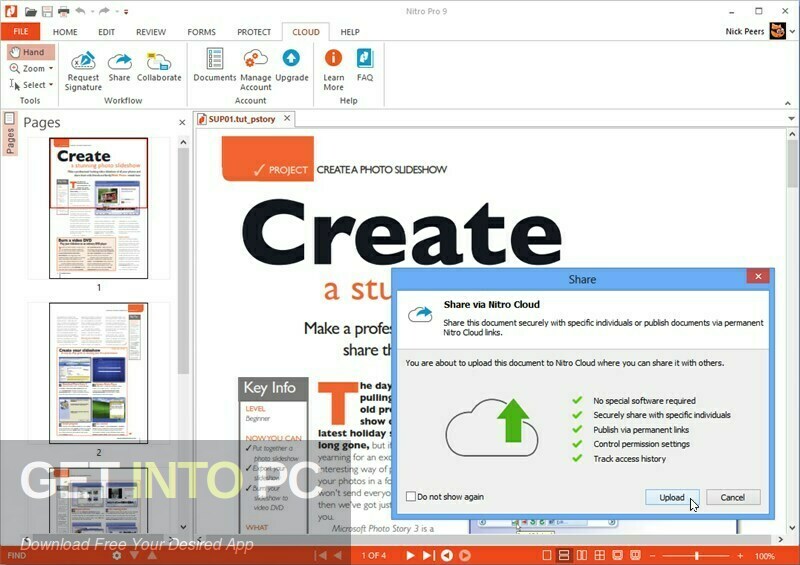The width and height of the screenshot is (800, 565).
Task: Click the Redo arrow icon
Action: click(x=104, y=11)
